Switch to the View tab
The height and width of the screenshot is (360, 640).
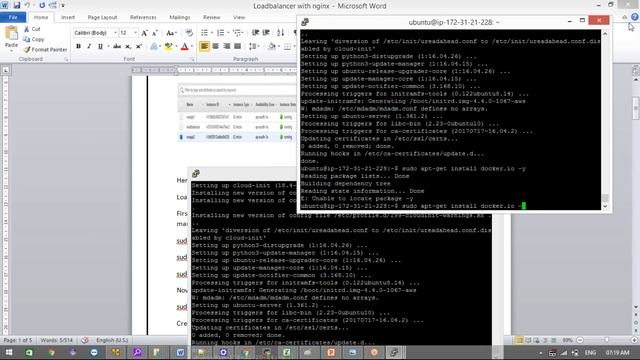pyautogui.click(x=239, y=17)
